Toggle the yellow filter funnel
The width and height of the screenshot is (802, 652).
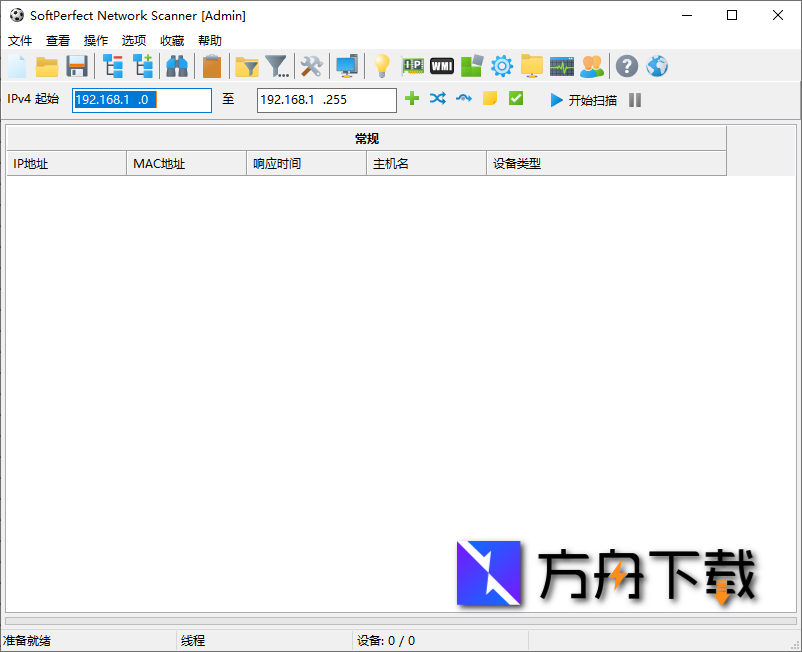(246, 65)
